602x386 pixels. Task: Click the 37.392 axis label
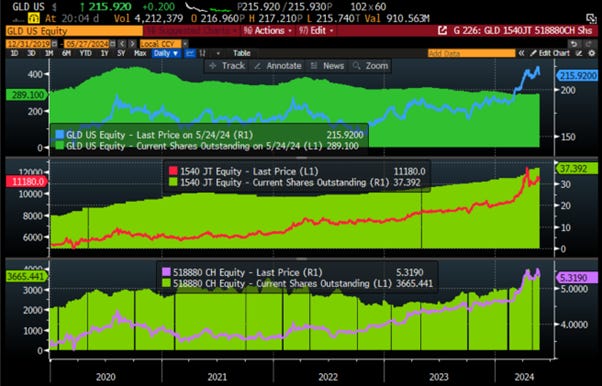coord(577,168)
